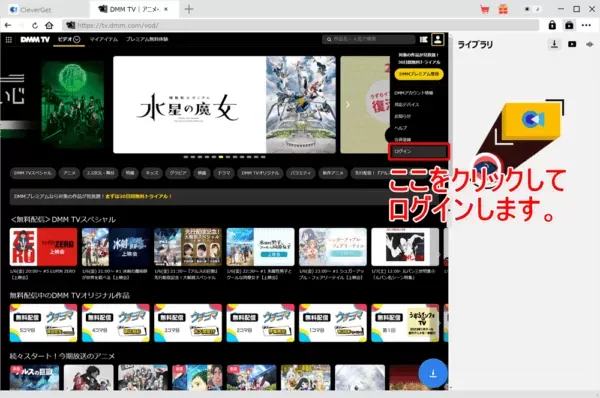The image size is (600, 398).
Task: Select the アニメ category chip
Action: (x=69, y=173)
